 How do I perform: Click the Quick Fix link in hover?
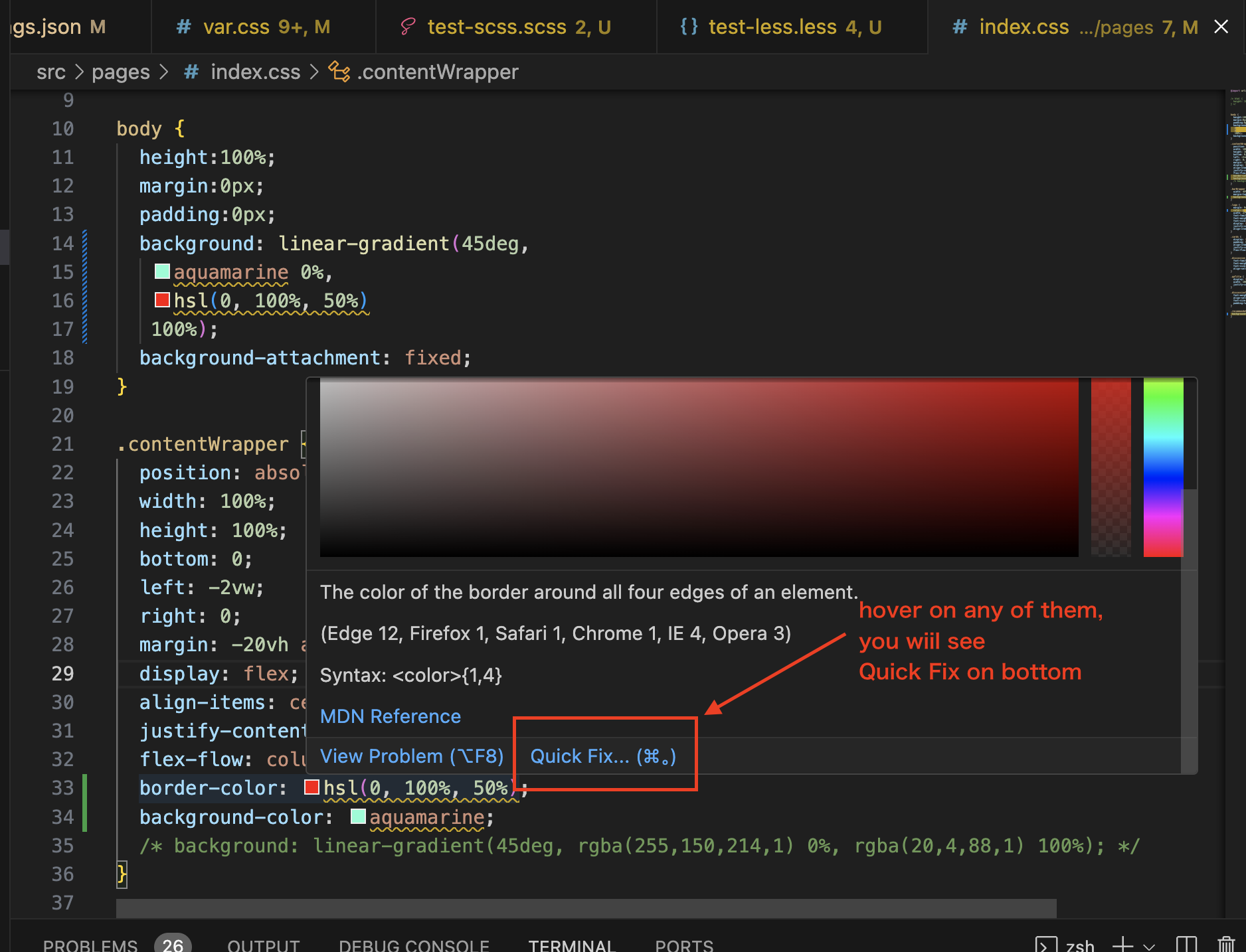point(603,756)
